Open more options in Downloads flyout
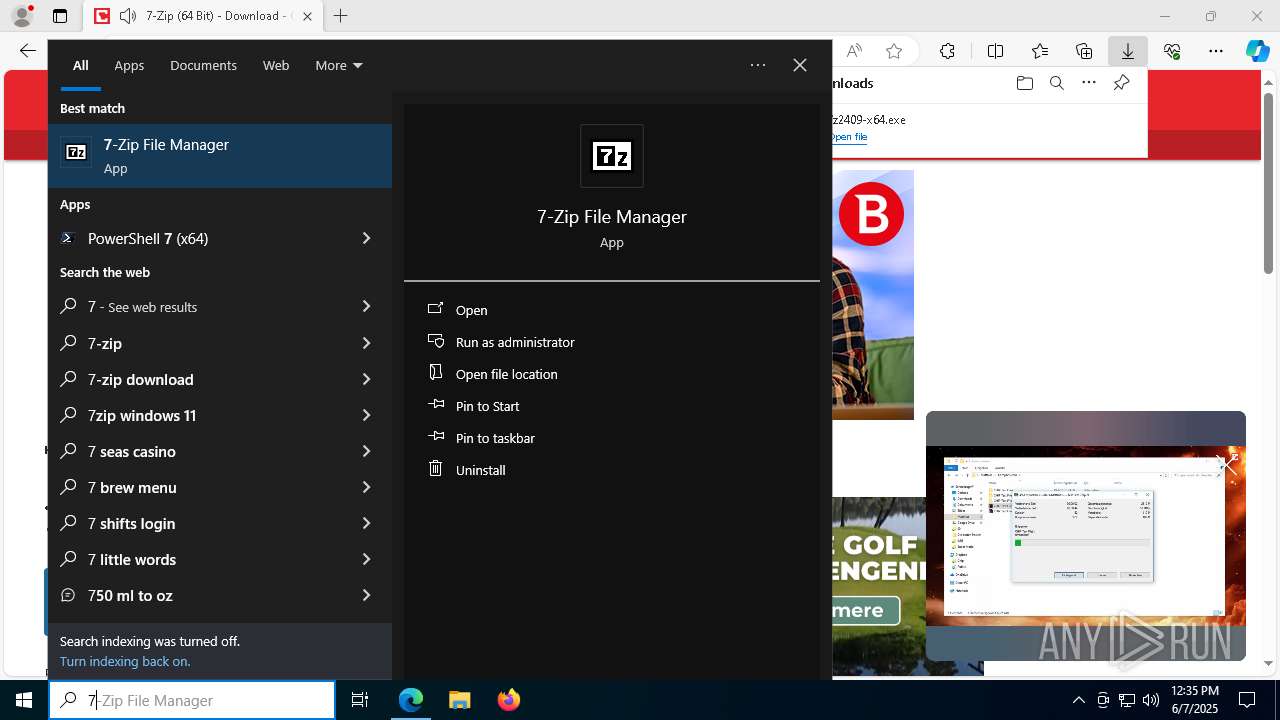 click(1089, 83)
